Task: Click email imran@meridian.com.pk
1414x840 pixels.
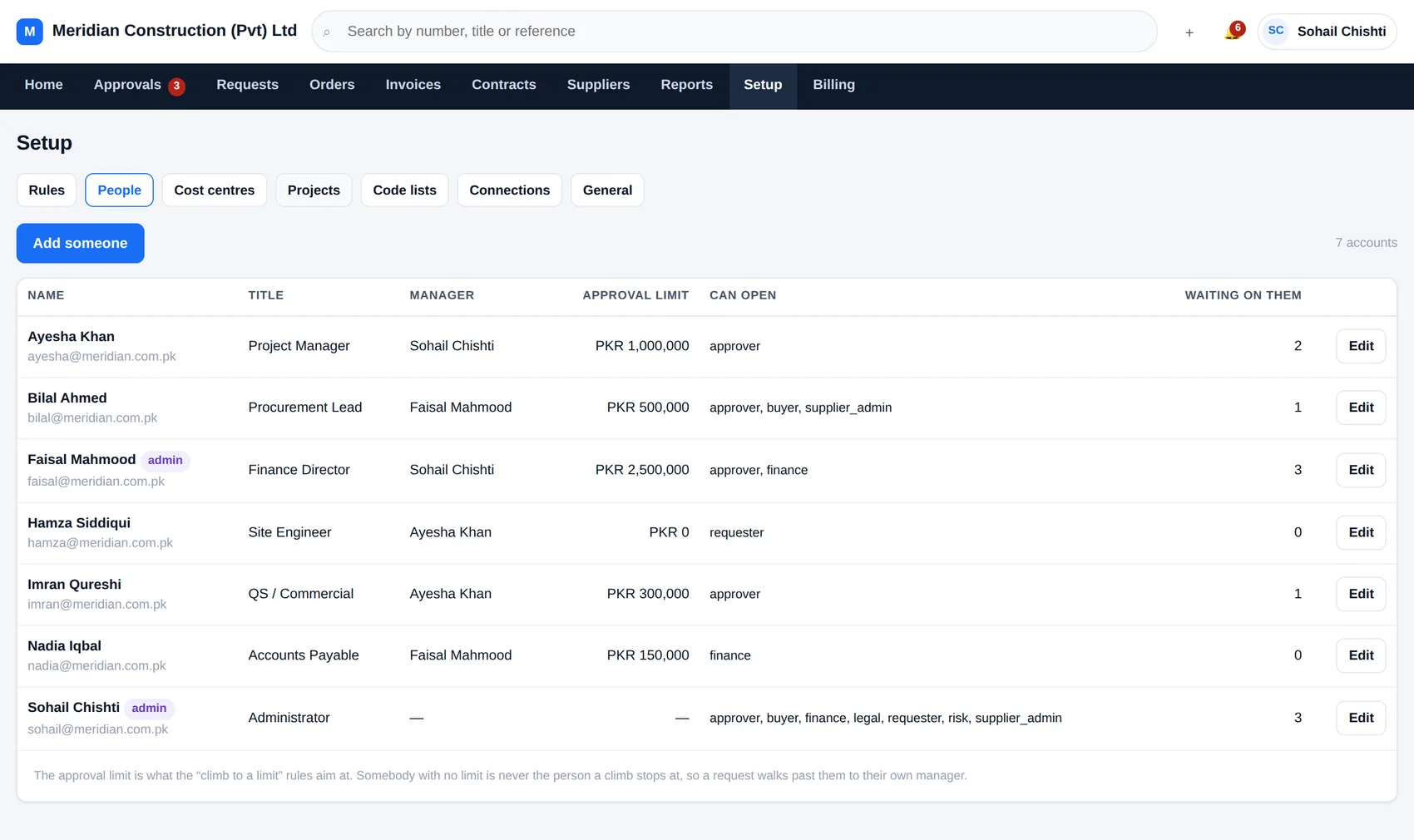Action: pos(97,605)
